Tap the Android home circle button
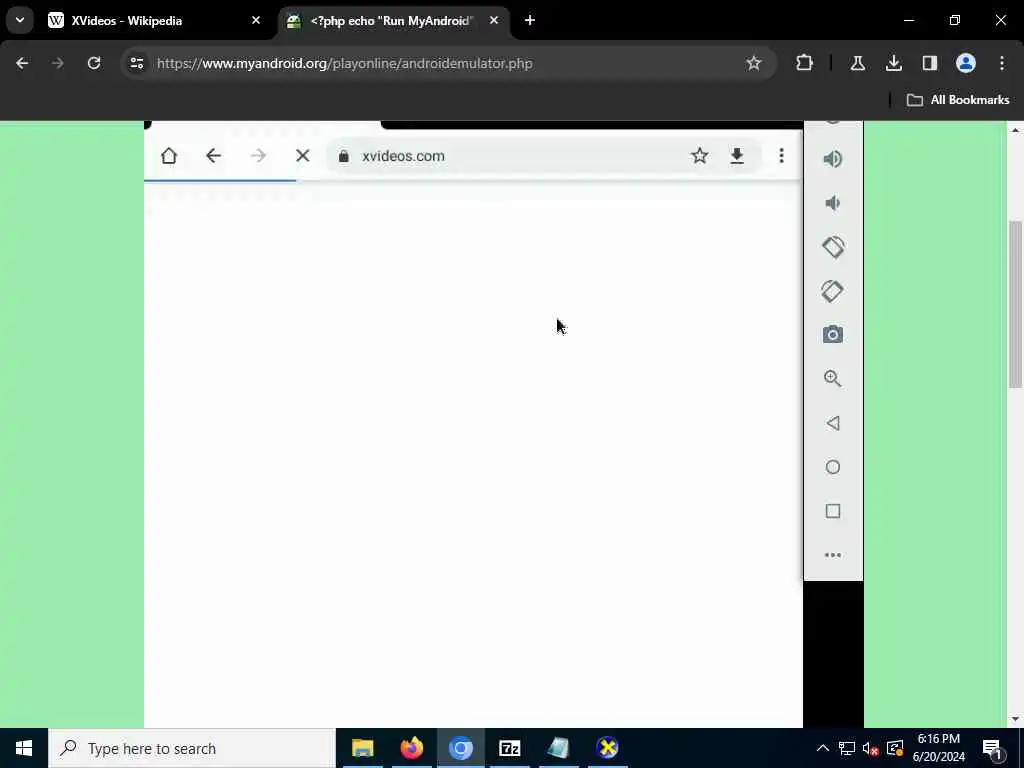This screenshot has width=1024, height=768. (833, 467)
